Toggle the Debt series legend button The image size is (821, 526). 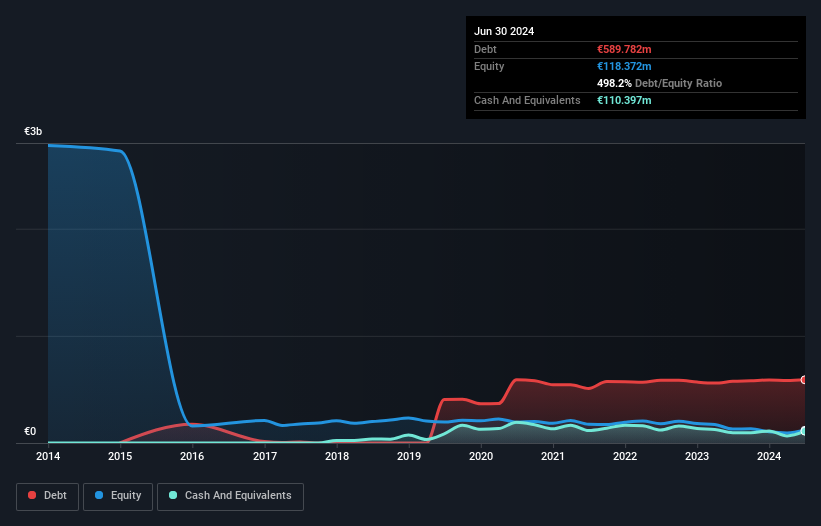pos(48,496)
